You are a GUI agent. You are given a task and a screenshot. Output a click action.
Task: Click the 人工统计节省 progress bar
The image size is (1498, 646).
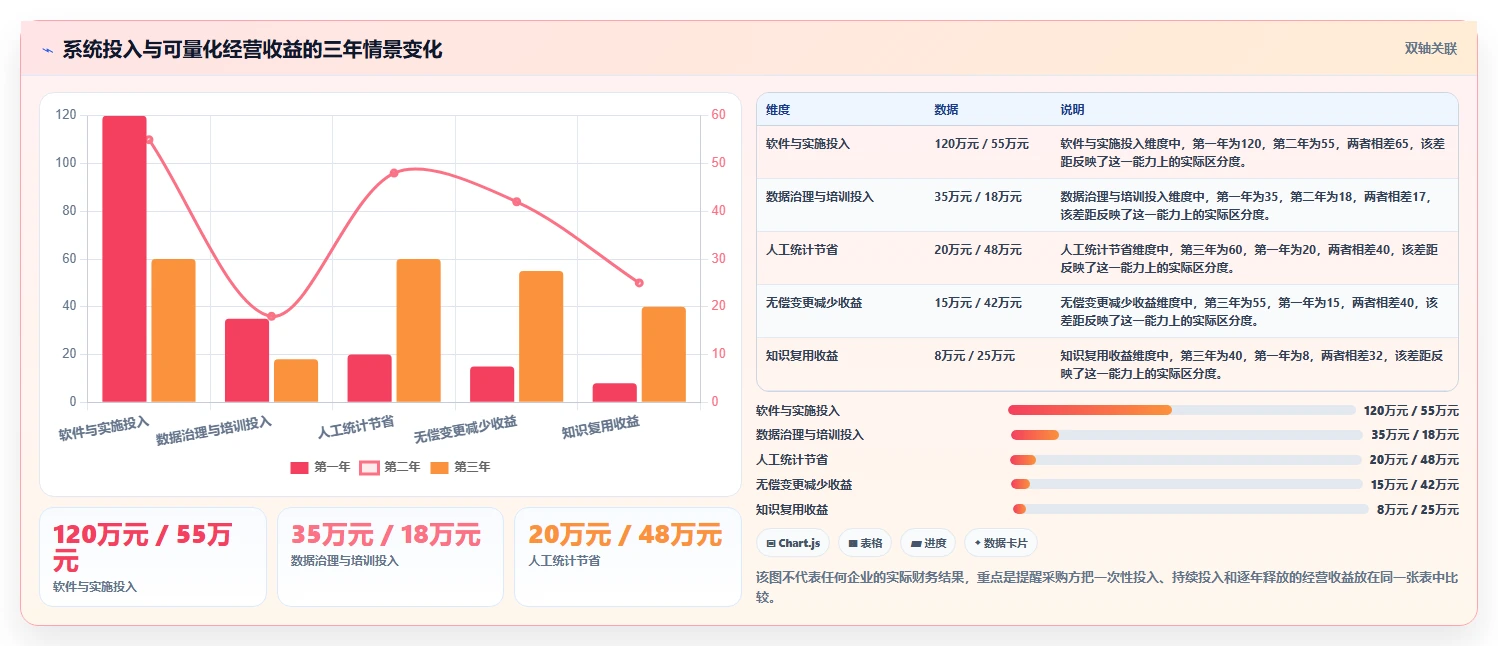(1186, 460)
